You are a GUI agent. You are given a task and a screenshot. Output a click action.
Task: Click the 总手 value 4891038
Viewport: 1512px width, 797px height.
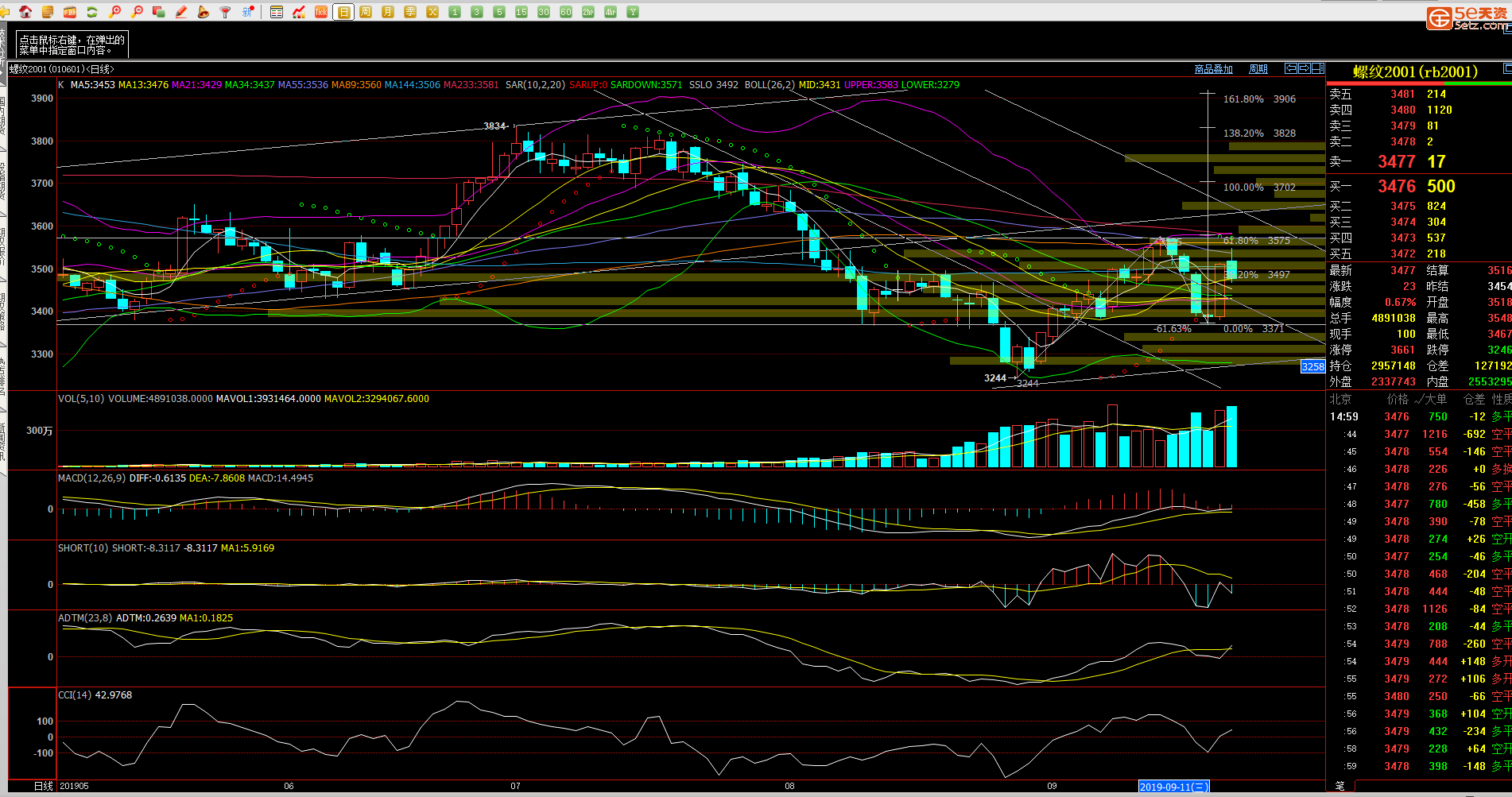tap(1394, 319)
